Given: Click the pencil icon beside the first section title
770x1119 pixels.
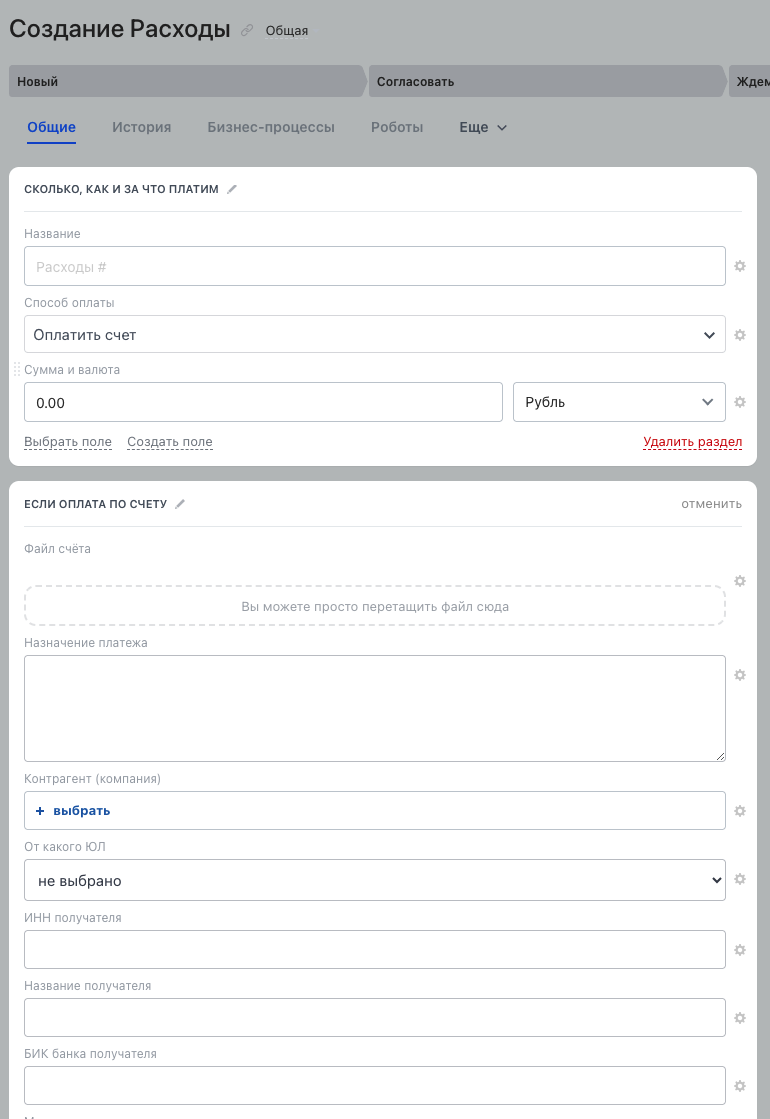Looking at the screenshot, I should [232, 189].
